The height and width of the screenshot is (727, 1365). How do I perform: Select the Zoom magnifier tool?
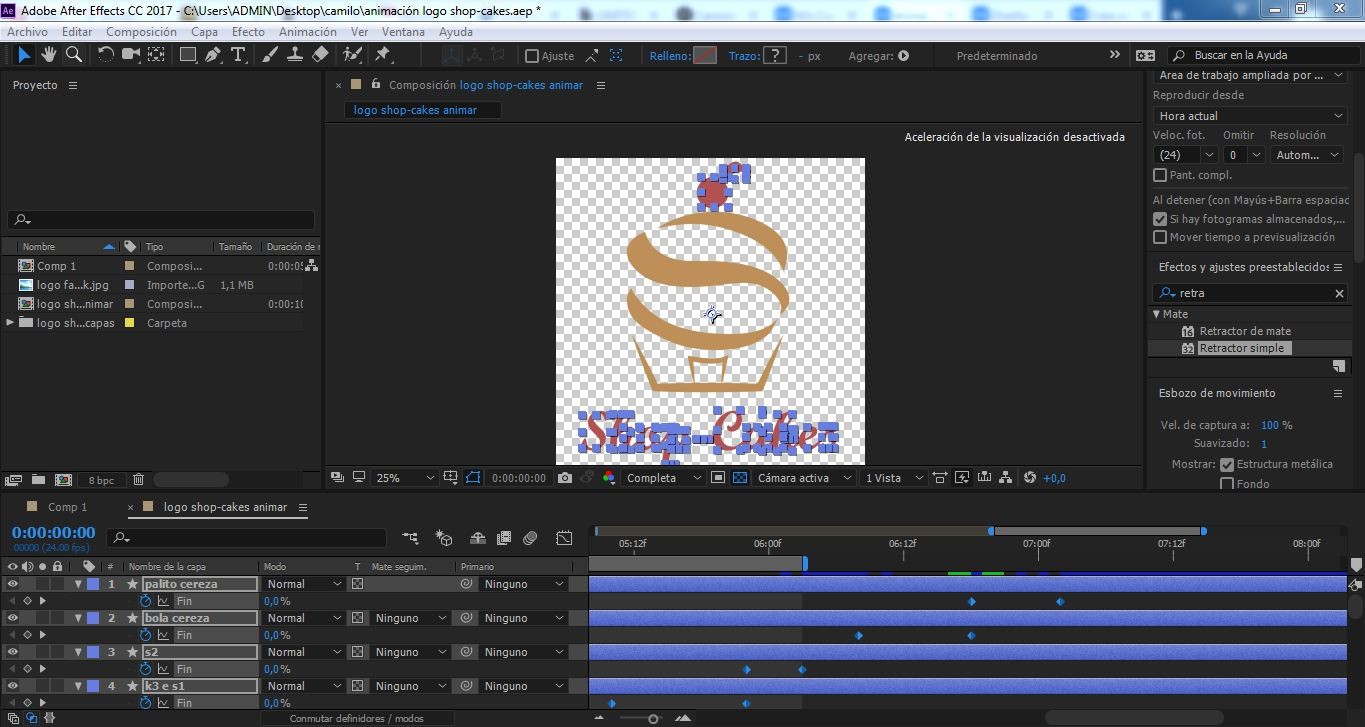tap(73, 55)
